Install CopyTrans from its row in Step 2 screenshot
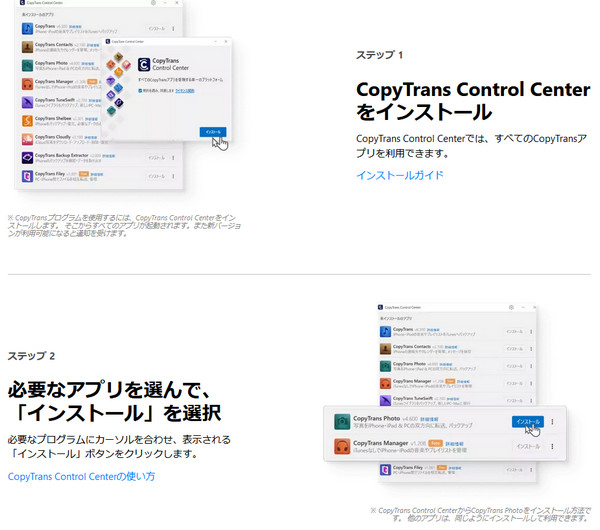 [514, 331]
